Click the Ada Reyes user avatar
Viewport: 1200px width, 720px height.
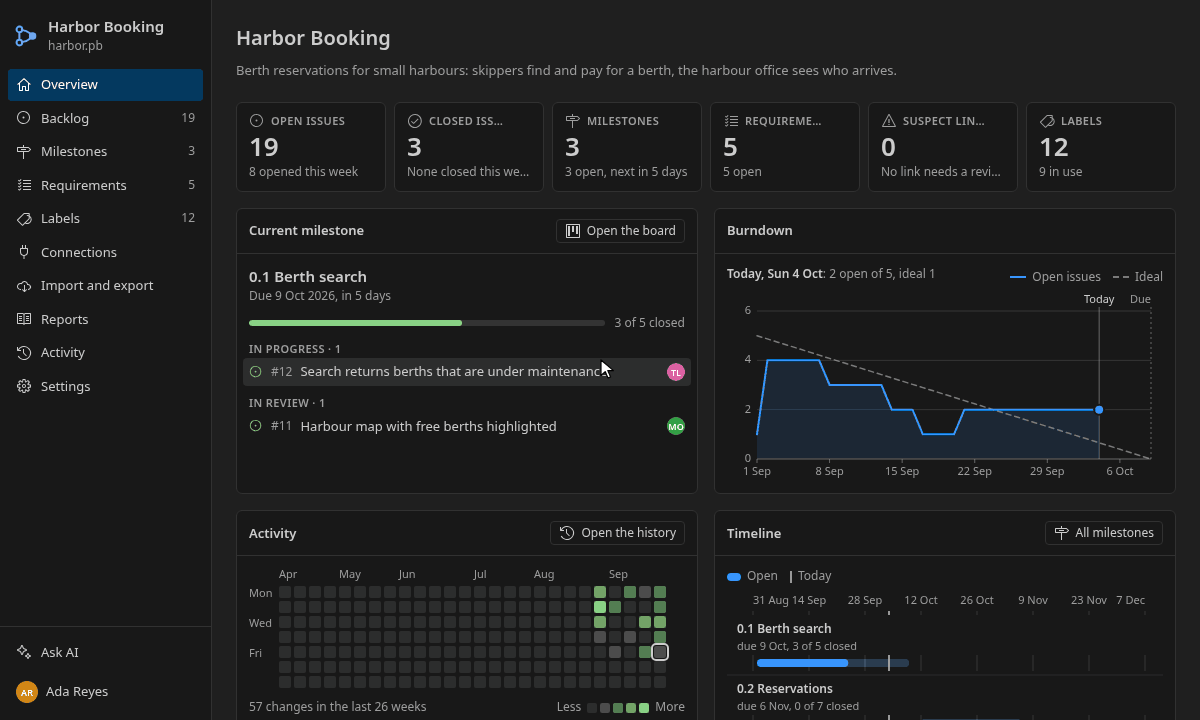click(27, 692)
